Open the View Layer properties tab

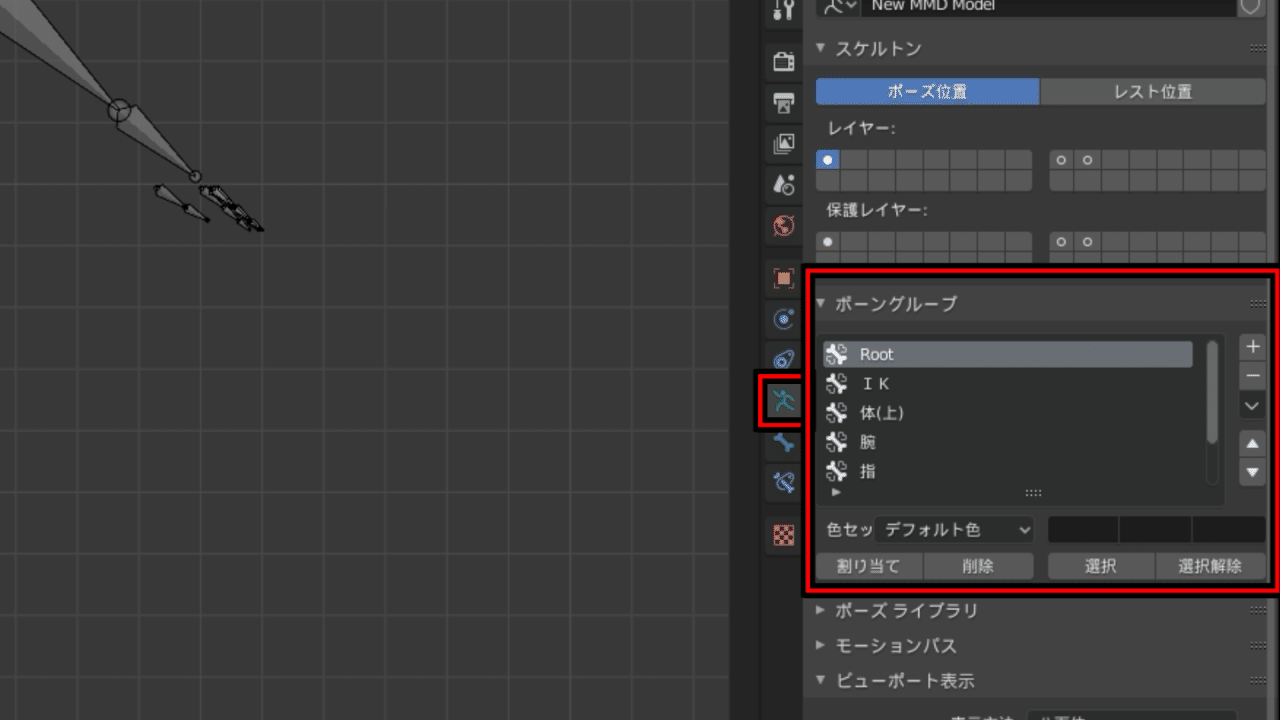pyautogui.click(x=784, y=144)
